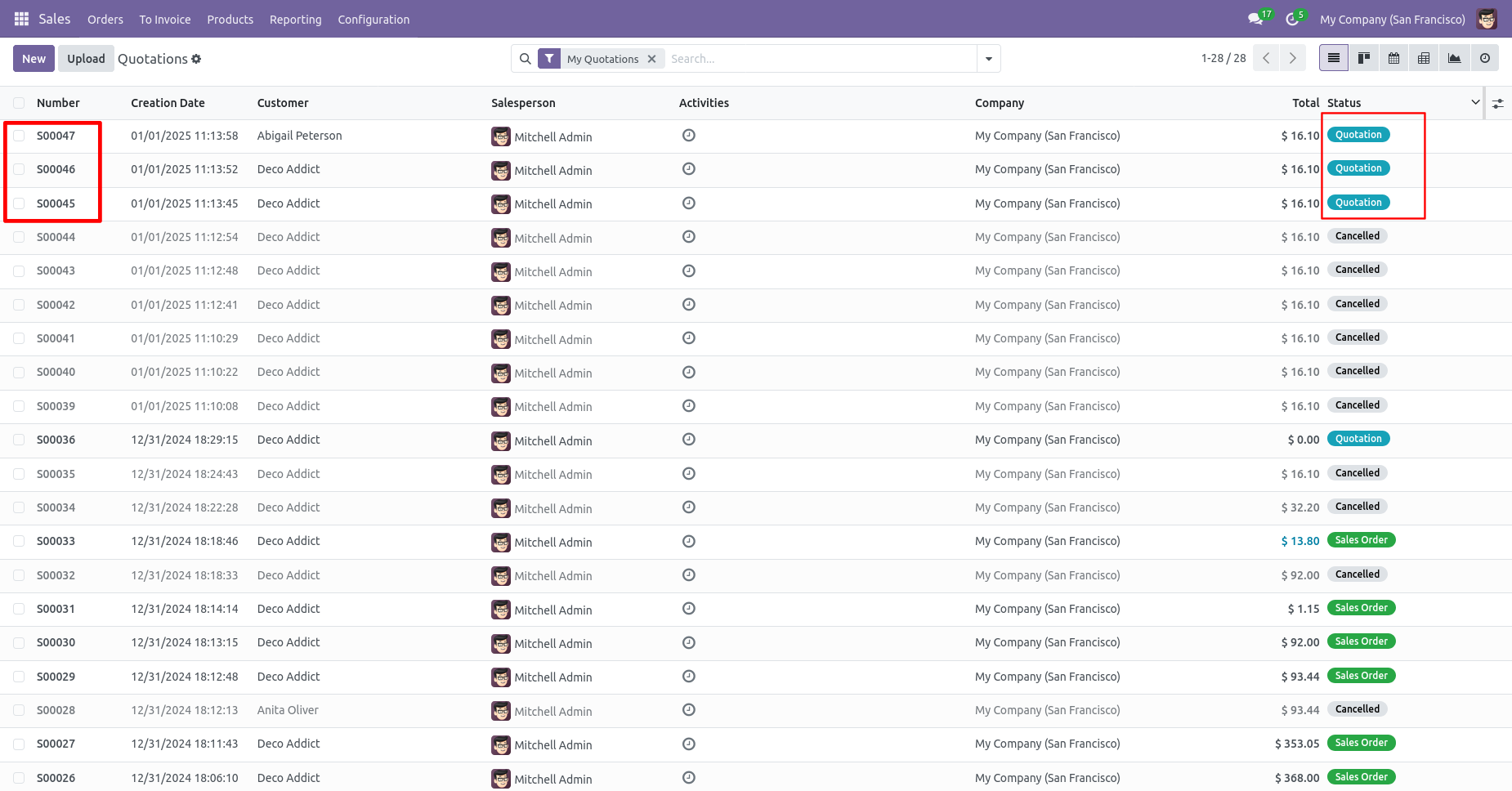Click the search input field

[x=821, y=59]
